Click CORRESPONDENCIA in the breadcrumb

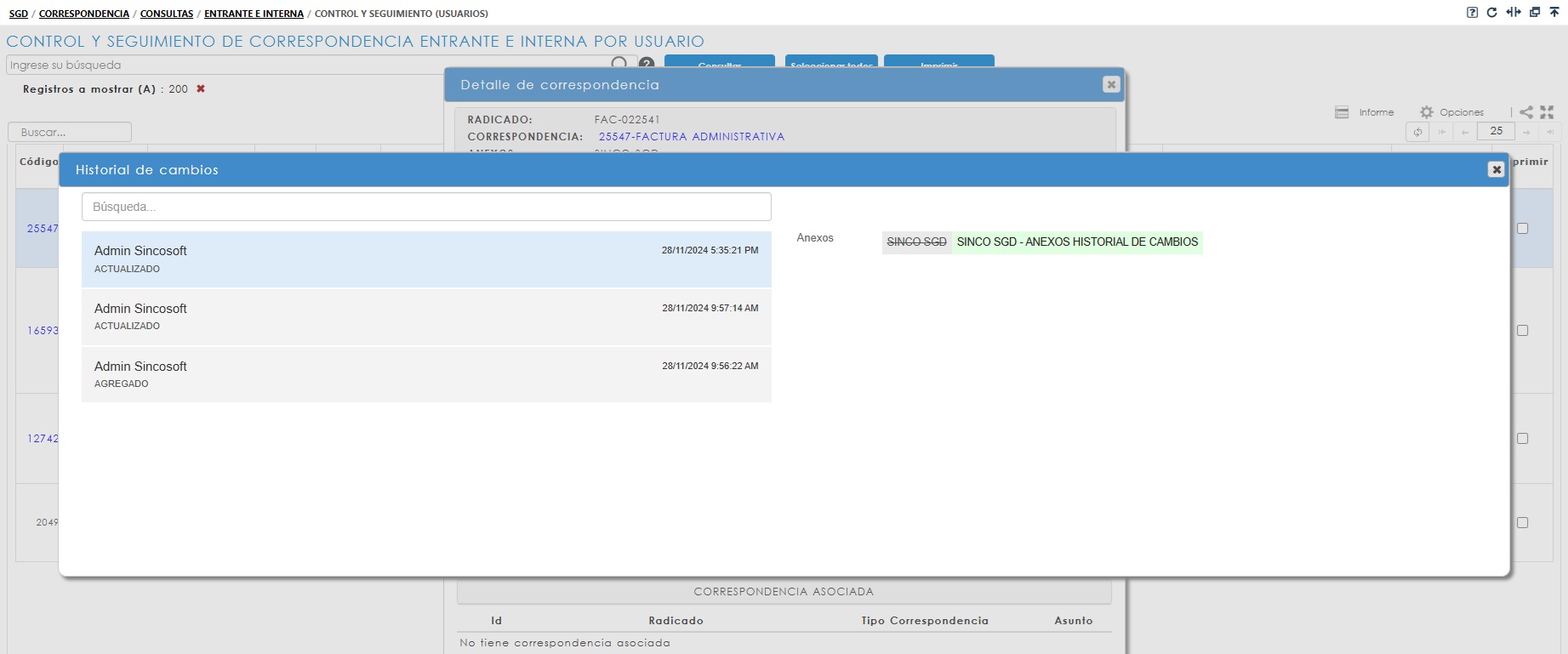click(x=84, y=14)
